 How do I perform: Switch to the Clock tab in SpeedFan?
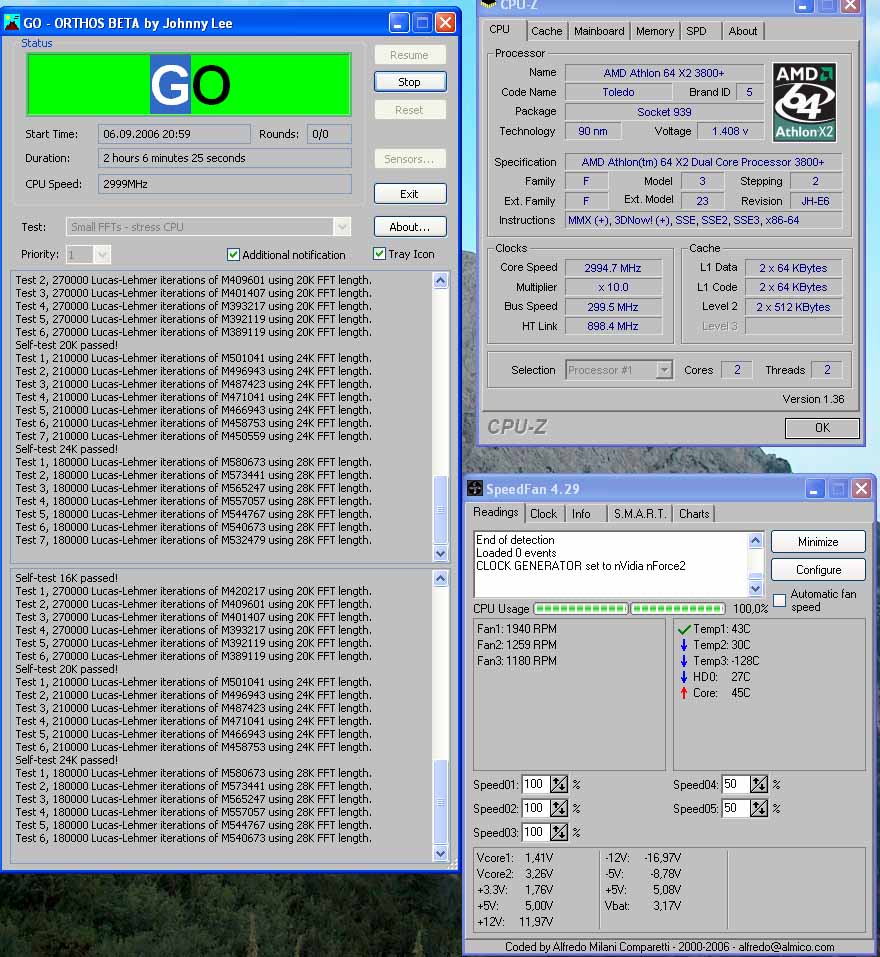(543, 514)
